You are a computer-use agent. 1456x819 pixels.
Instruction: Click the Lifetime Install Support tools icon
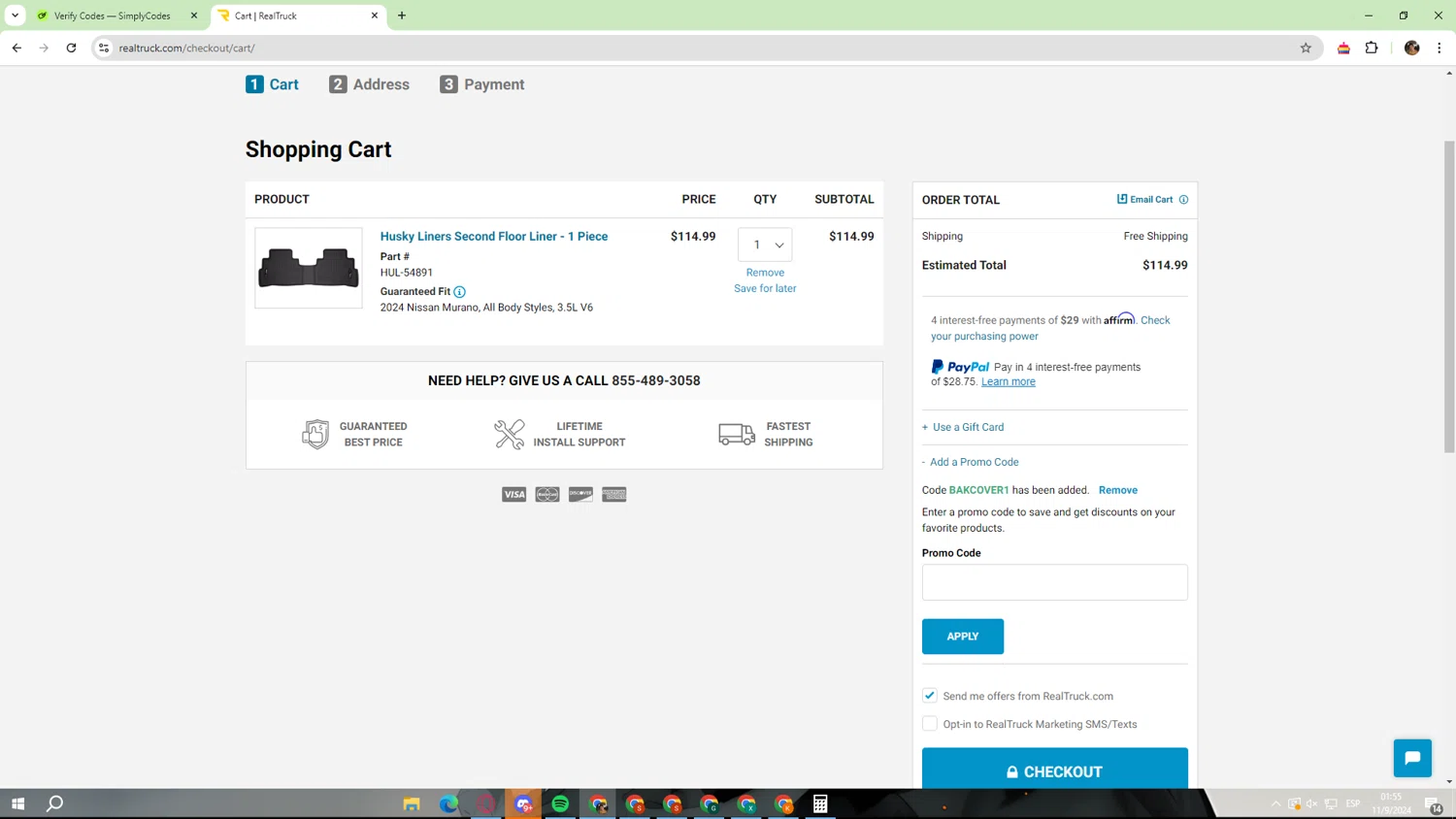click(509, 434)
